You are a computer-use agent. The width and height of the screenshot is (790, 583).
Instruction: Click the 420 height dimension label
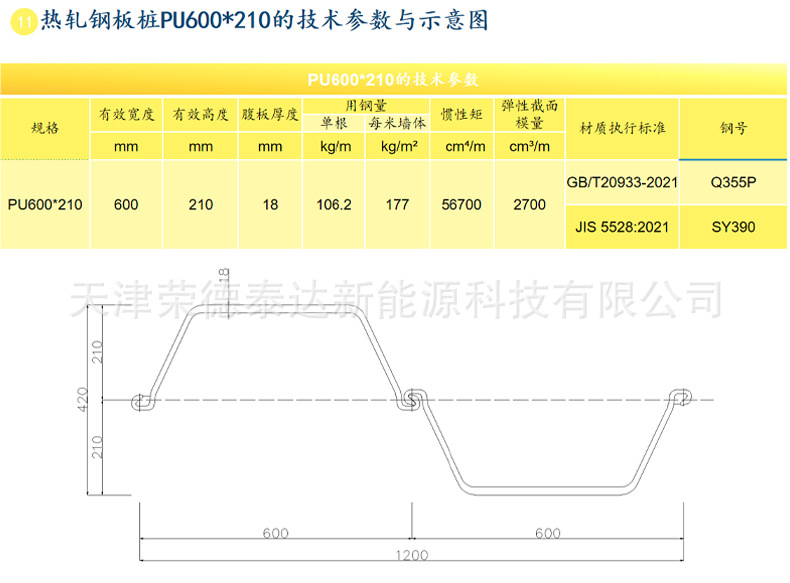point(83,399)
